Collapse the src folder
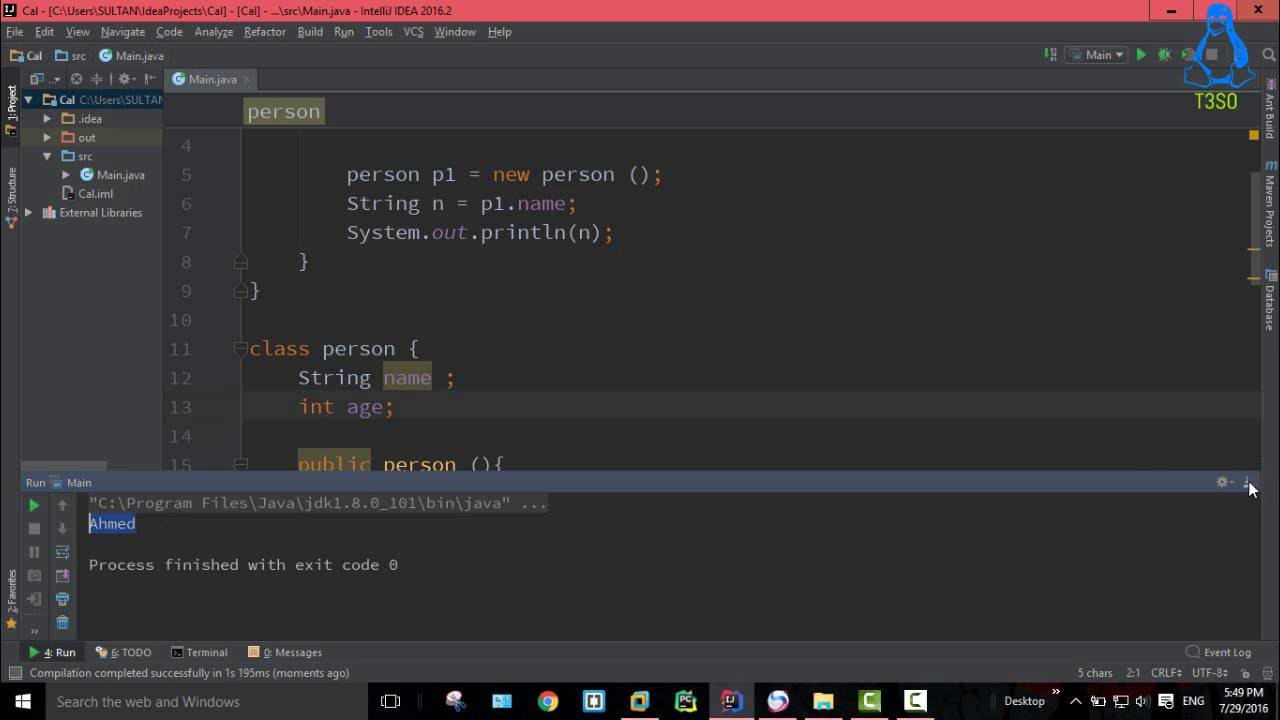The height and width of the screenshot is (720, 1280). point(47,156)
